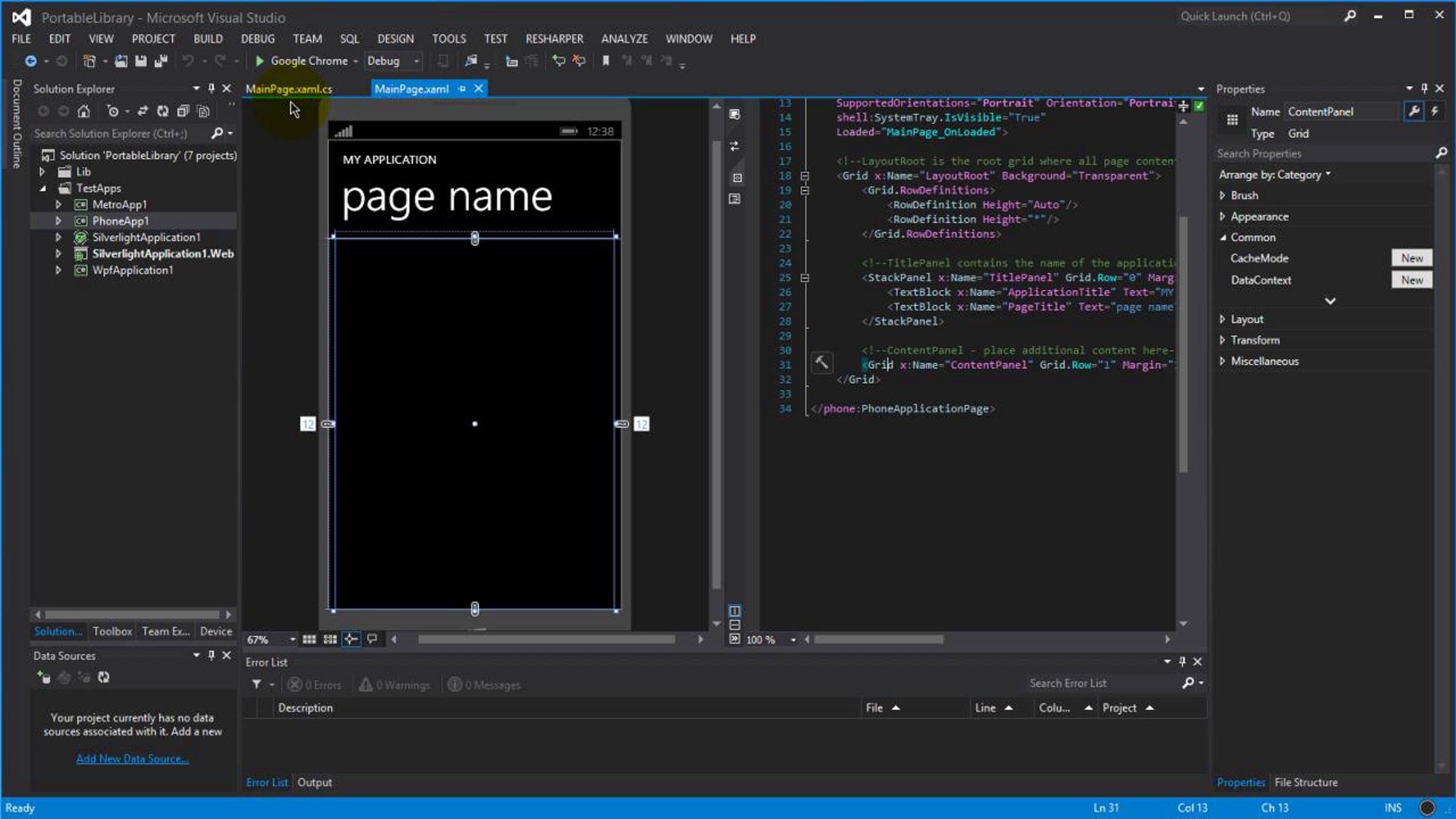The height and width of the screenshot is (819, 1456).
Task: Click the Properties wrench icon next to ContentPanel
Action: (1414, 111)
